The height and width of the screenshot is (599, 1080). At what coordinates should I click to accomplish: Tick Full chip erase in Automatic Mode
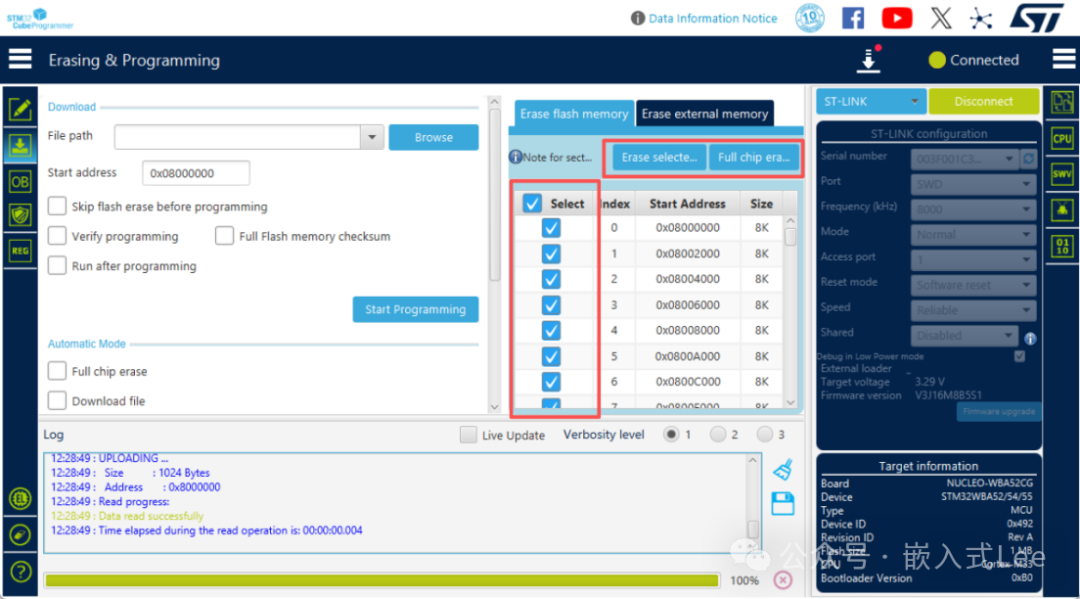click(x=57, y=371)
